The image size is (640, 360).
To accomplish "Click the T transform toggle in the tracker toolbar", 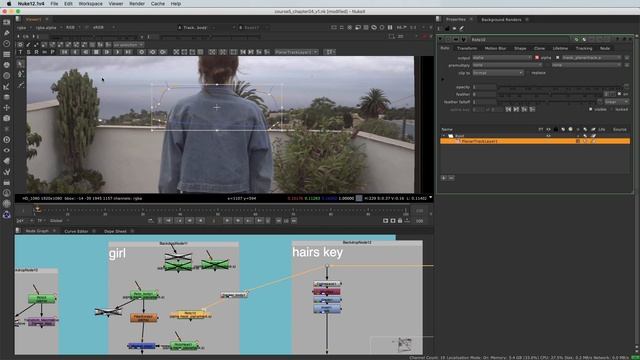I will pos(20,52).
